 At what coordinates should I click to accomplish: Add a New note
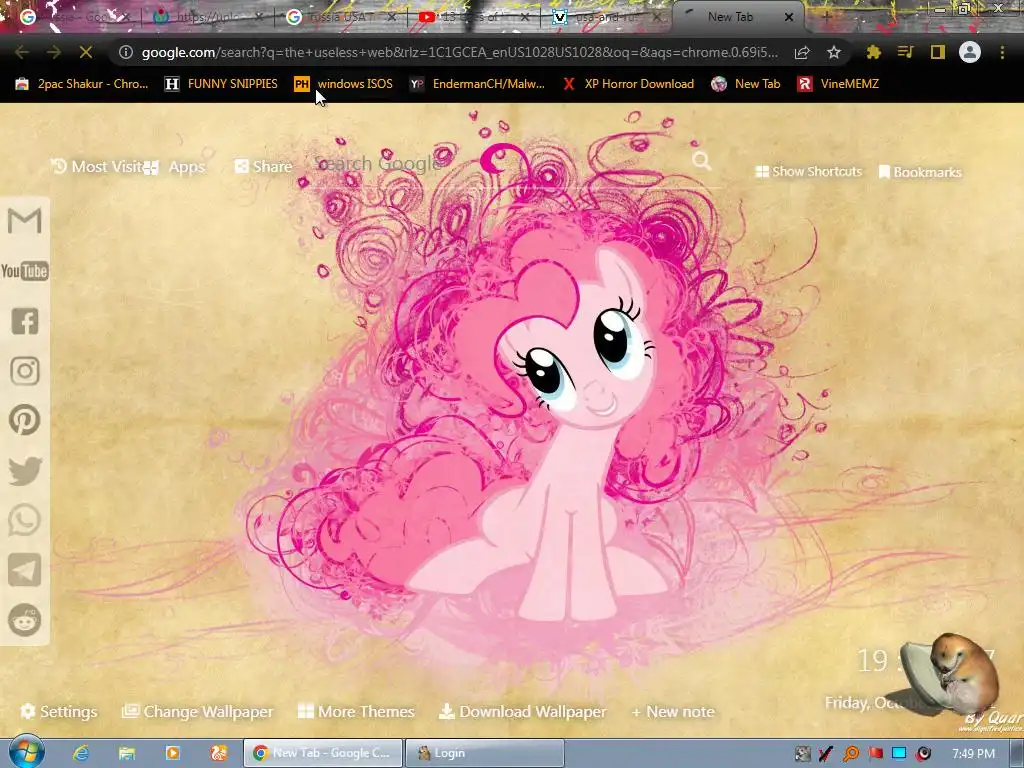pos(673,711)
